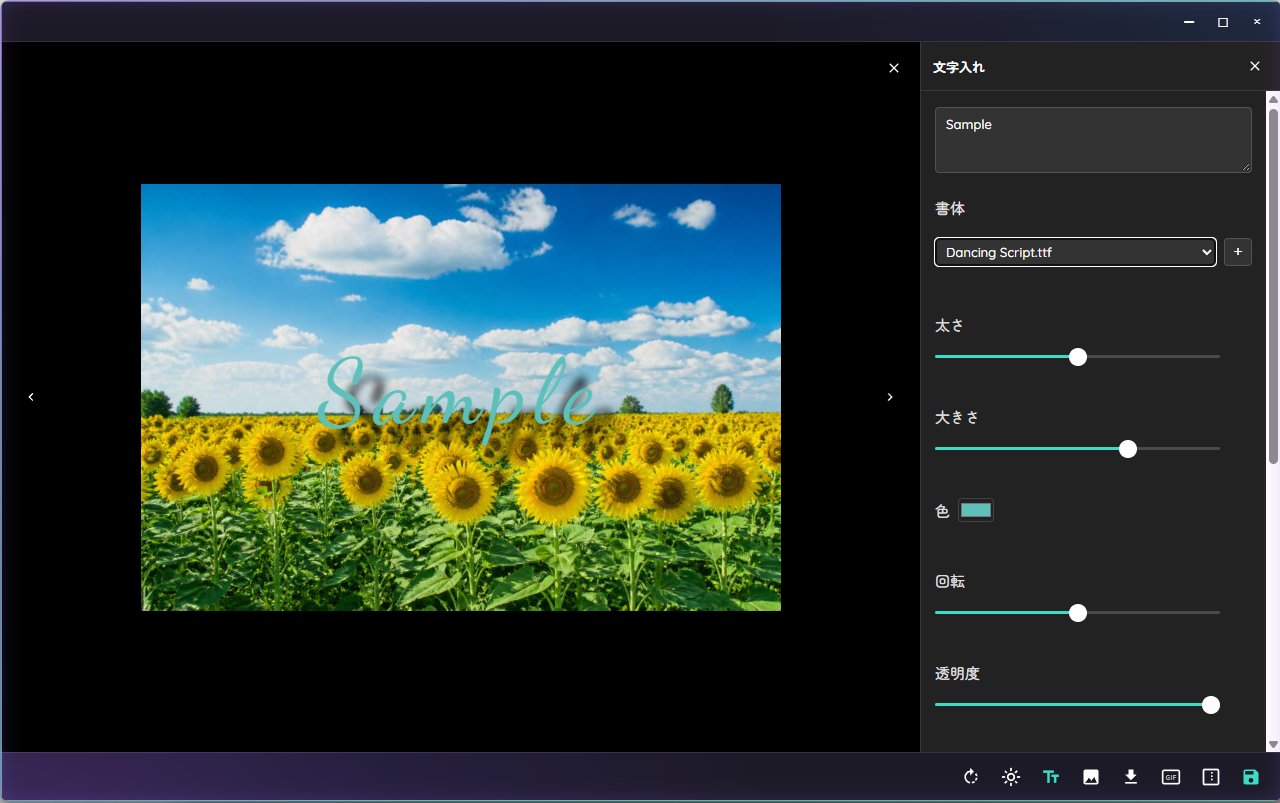
Task: Click the 回転 rotation slider handle
Action: pyautogui.click(x=1078, y=613)
